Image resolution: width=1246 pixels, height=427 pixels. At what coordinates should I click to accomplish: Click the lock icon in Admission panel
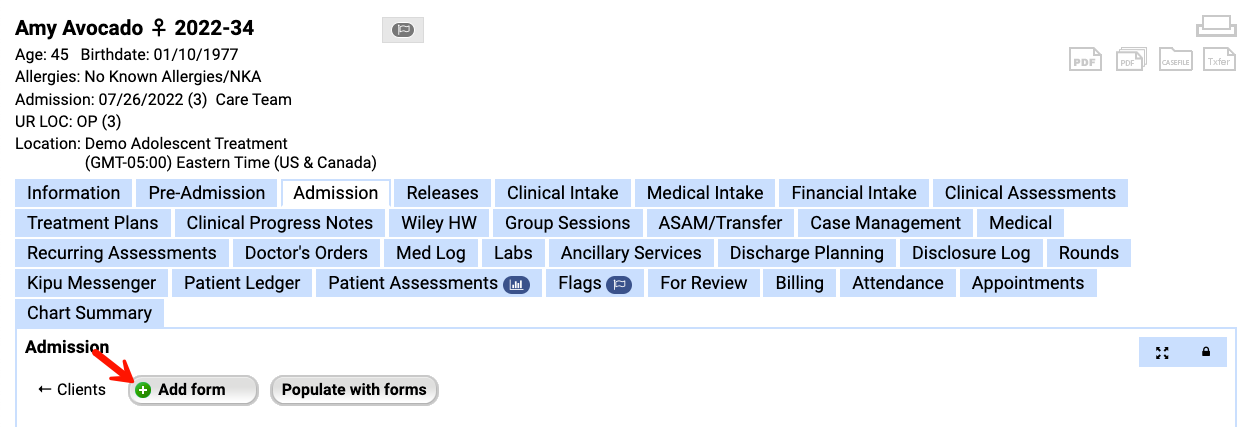tap(1206, 352)
